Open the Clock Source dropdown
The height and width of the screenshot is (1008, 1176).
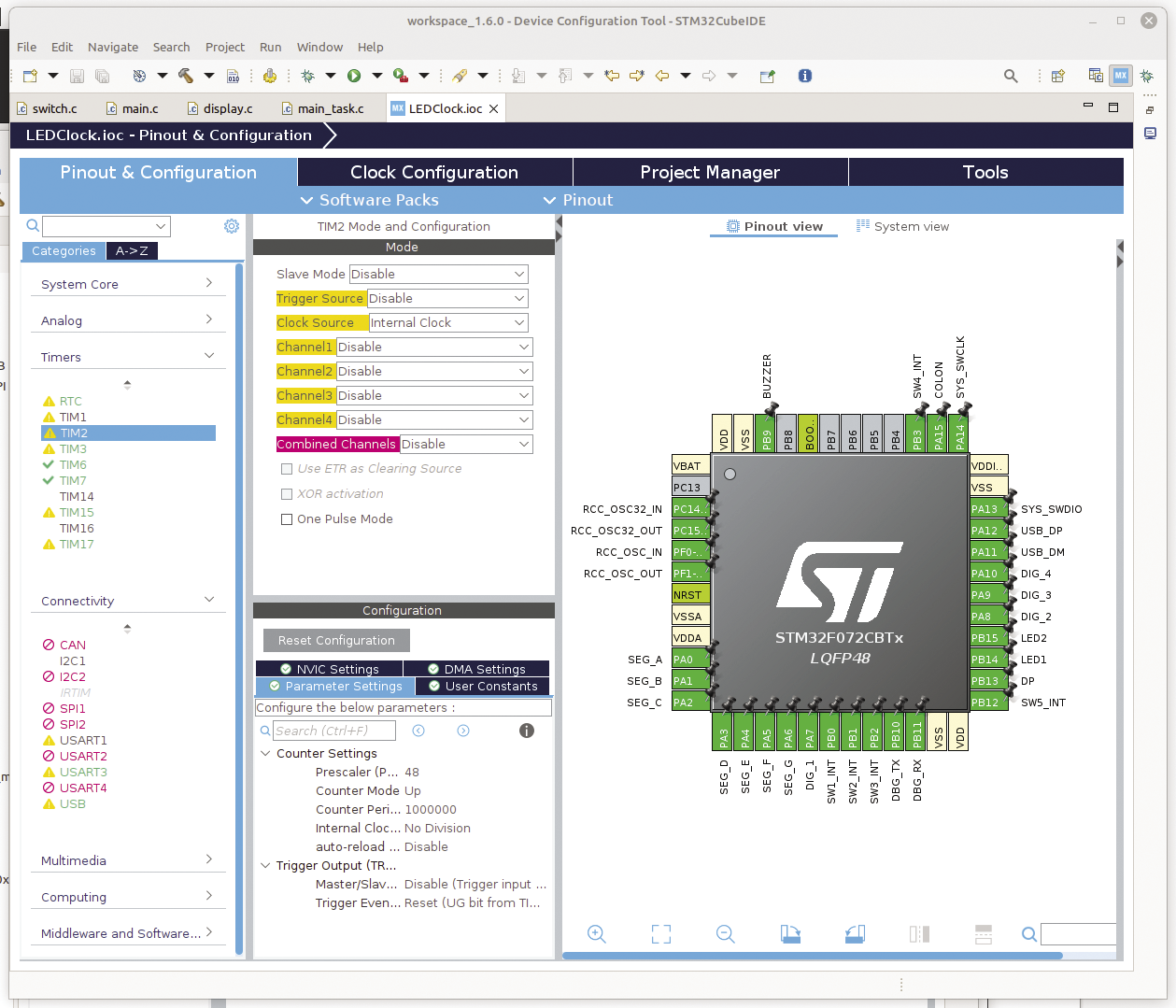click(448, 322)
